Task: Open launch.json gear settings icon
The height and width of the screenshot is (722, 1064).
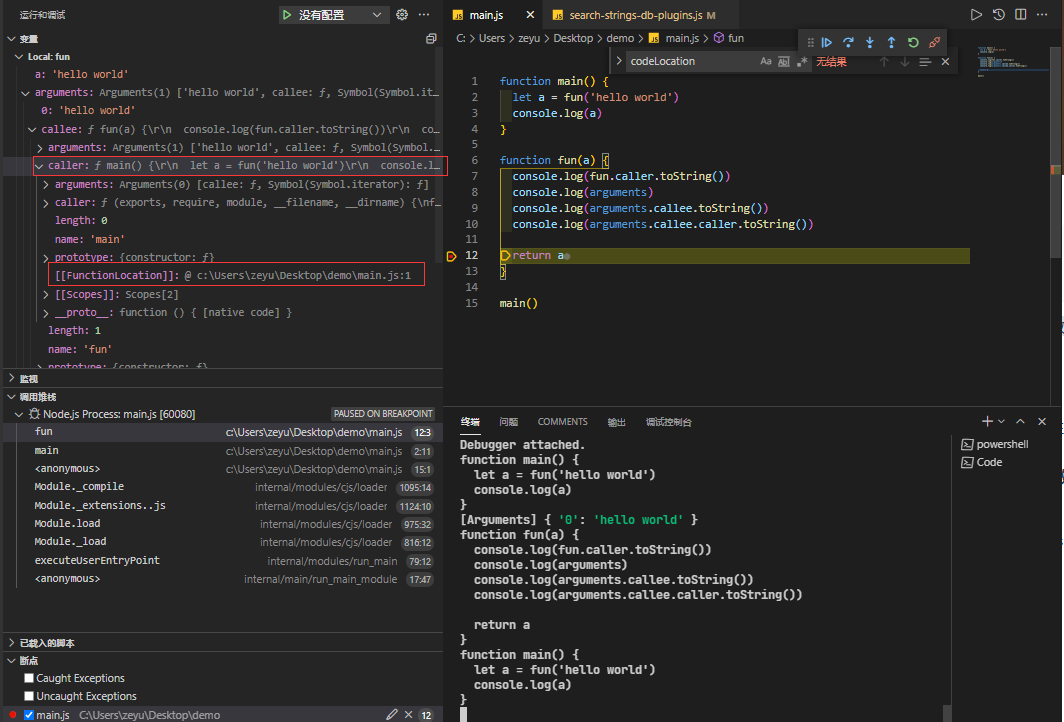Action: 402,15
